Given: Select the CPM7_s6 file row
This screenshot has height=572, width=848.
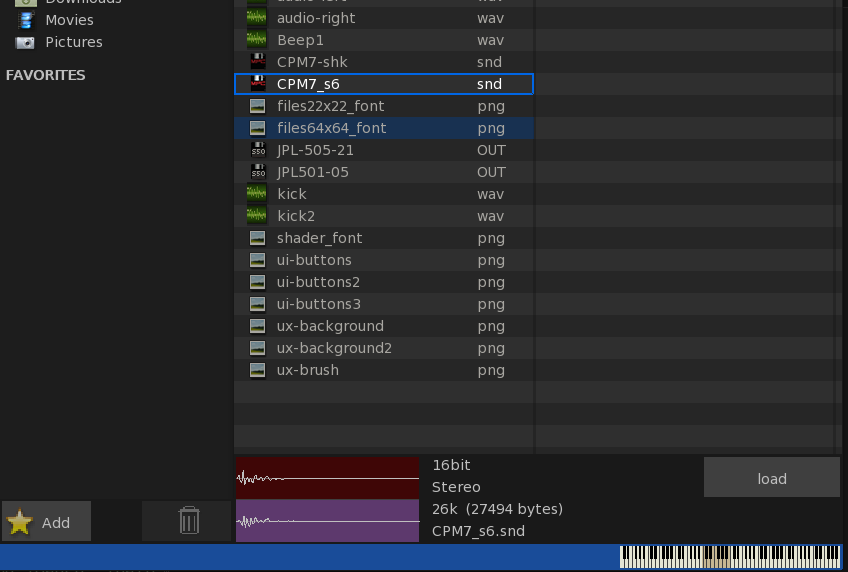Looking at the screenshot, I should (x=383, y=84).
